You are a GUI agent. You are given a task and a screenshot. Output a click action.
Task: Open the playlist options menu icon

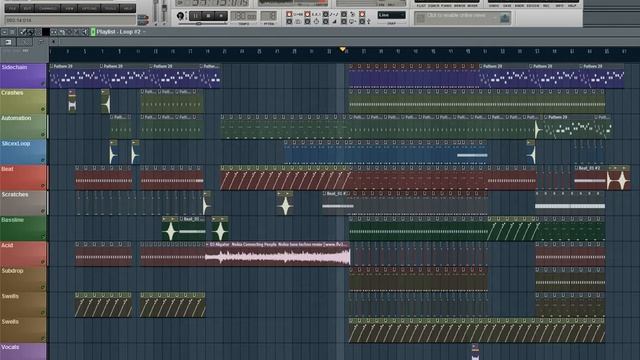[x=4, y=32]
